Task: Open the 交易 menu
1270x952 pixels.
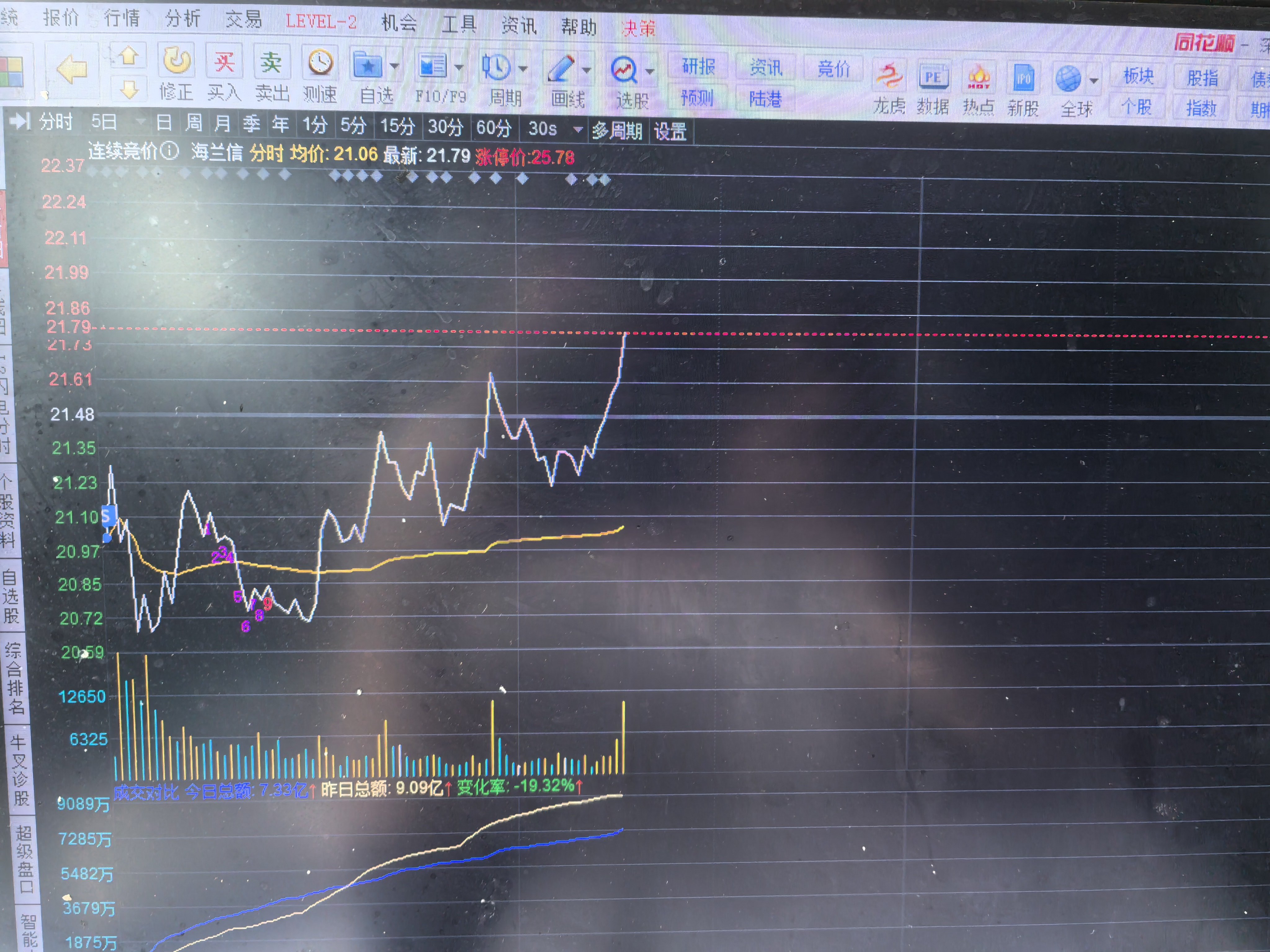Action: (243, 19)
